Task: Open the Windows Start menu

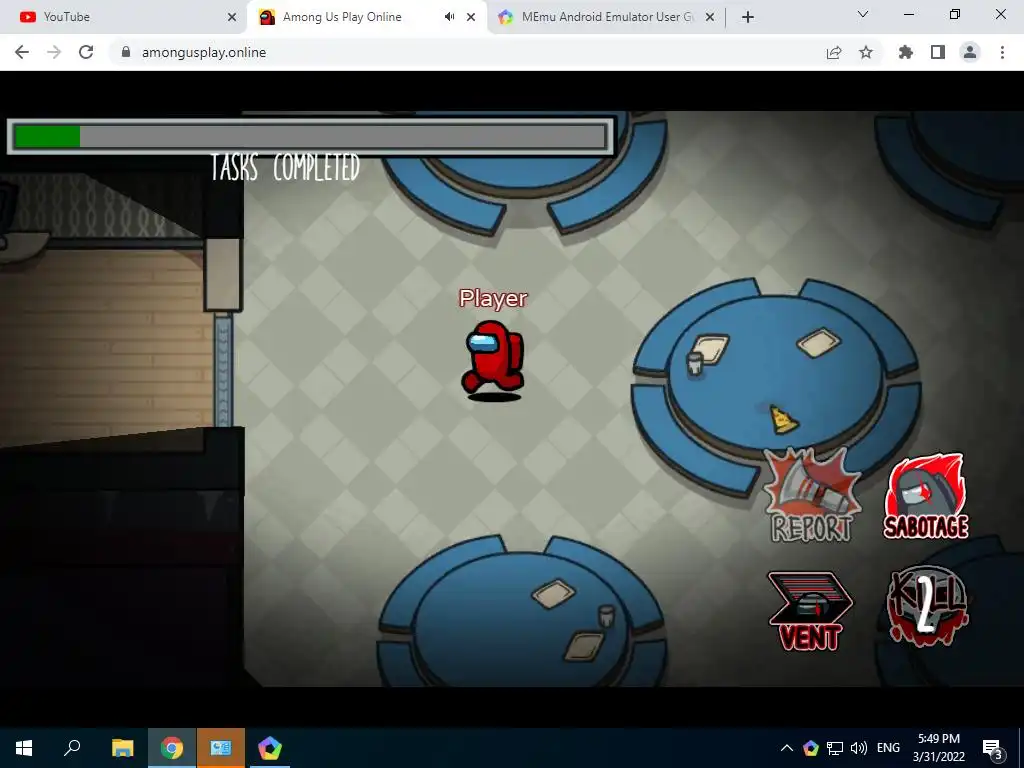Action: coord(24,748)
